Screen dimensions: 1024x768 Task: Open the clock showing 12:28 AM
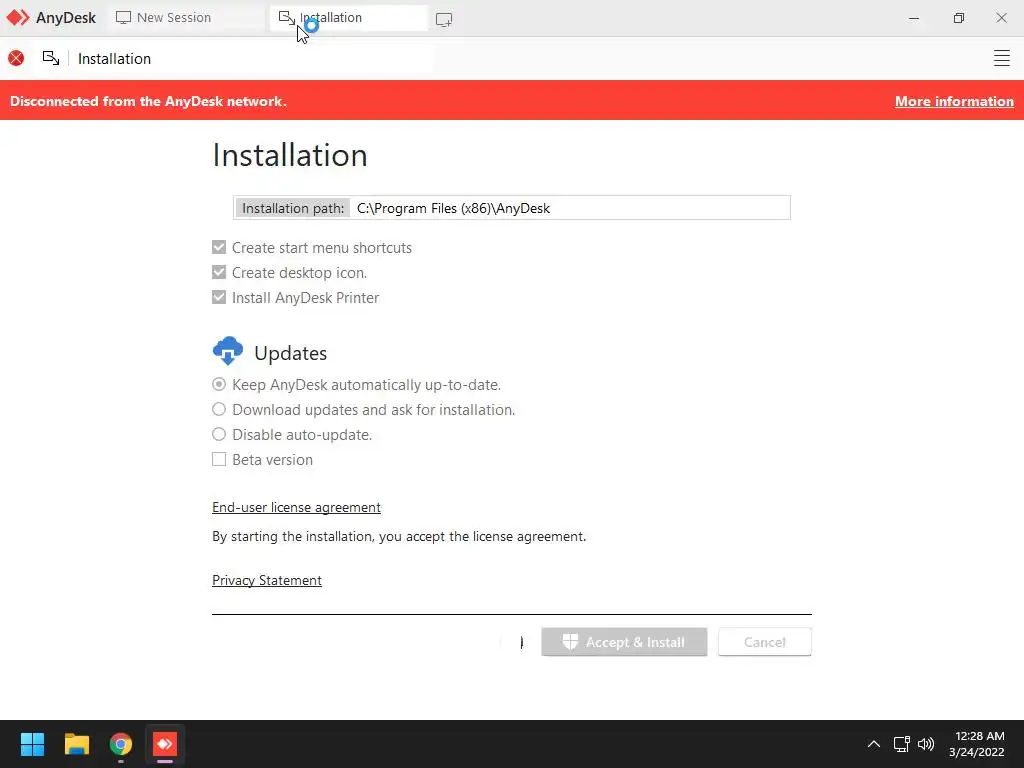(x=976, y=744)
